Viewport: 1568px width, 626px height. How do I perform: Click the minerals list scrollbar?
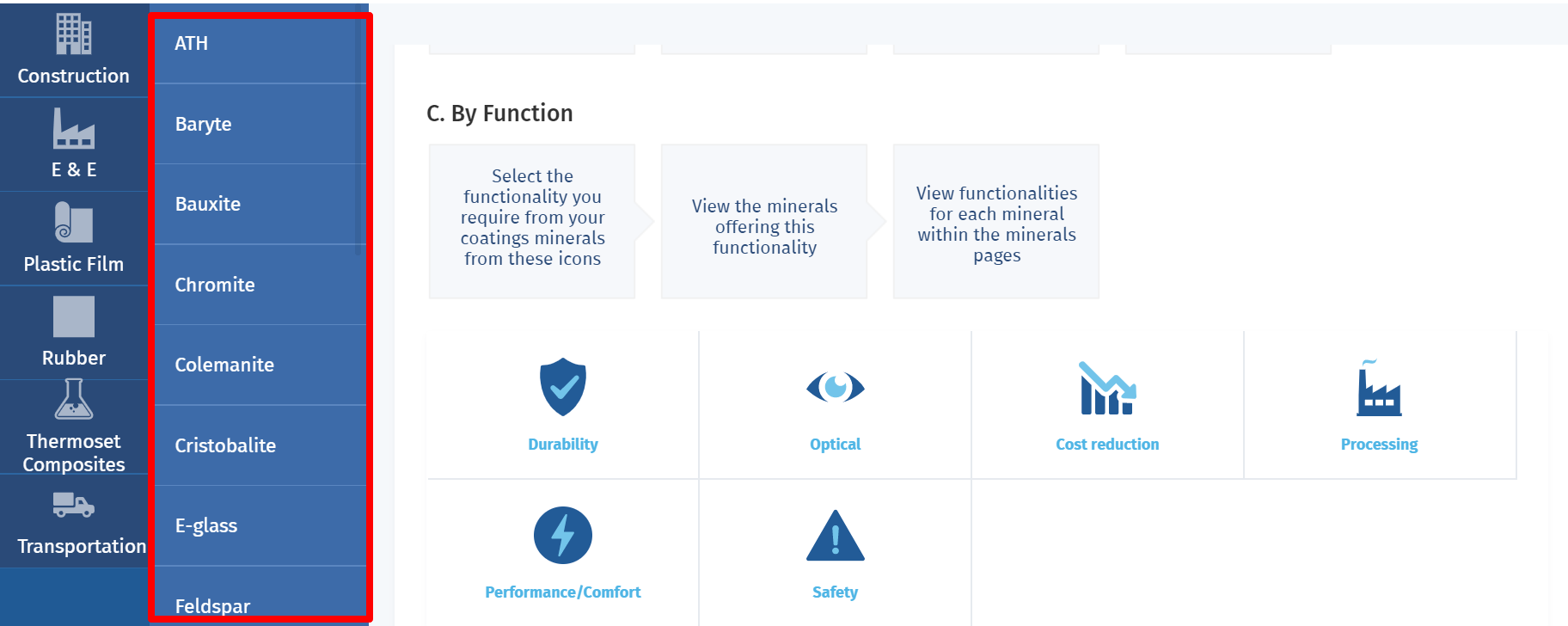click(360, 129)
